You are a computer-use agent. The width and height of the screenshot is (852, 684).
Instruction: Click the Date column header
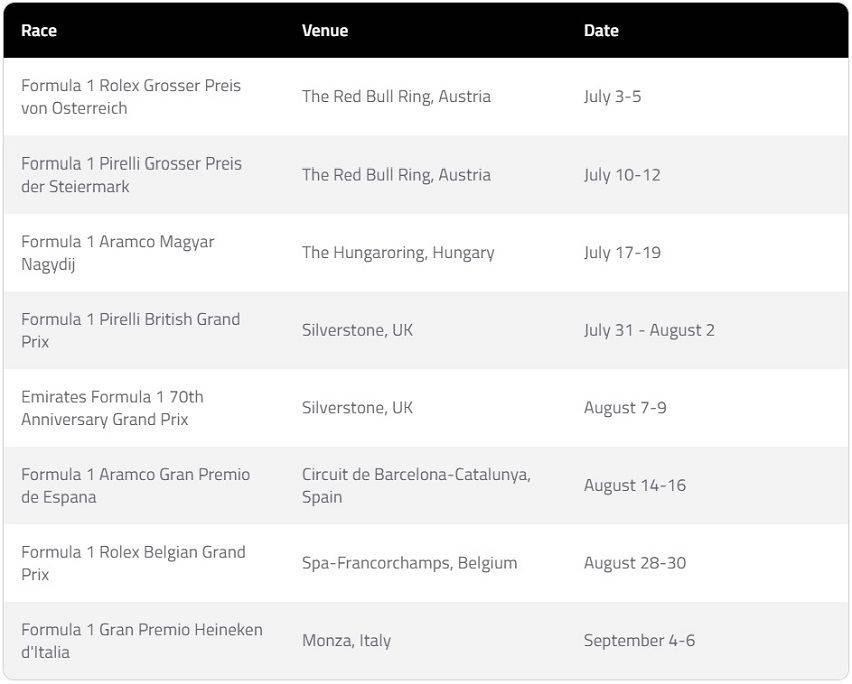pos(601,30)
